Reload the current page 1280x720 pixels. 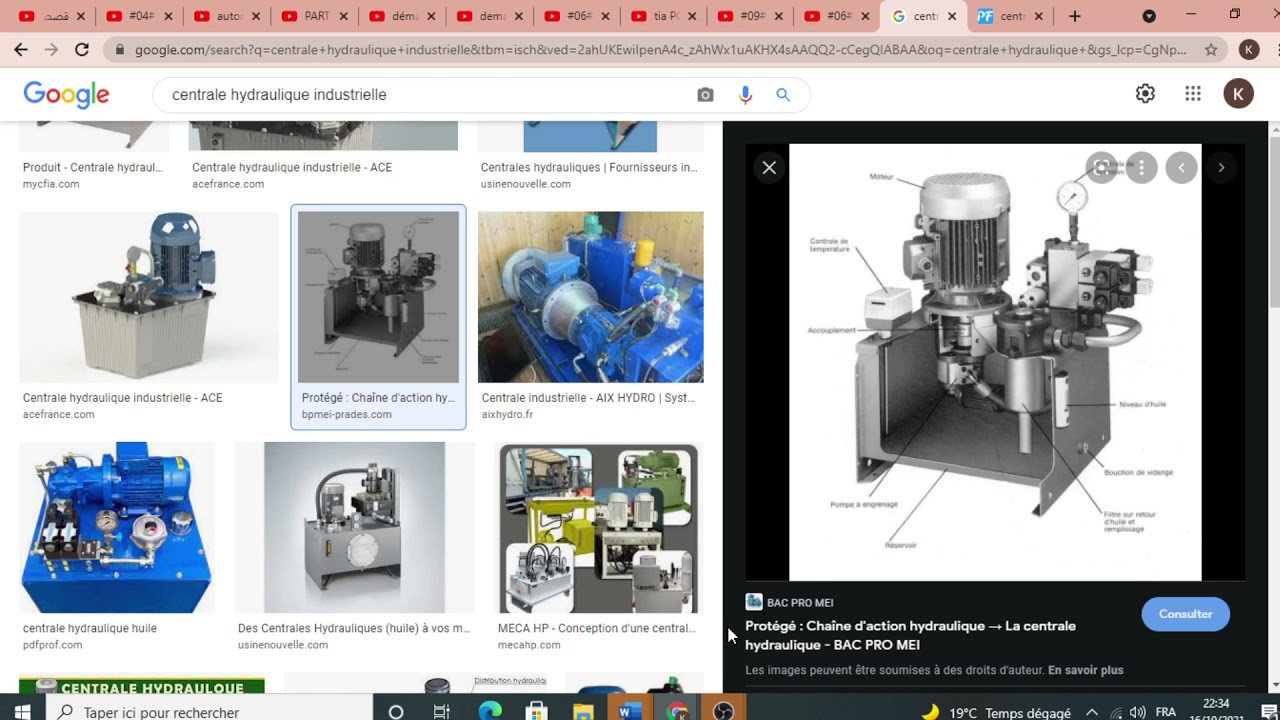tap(82, 49)
